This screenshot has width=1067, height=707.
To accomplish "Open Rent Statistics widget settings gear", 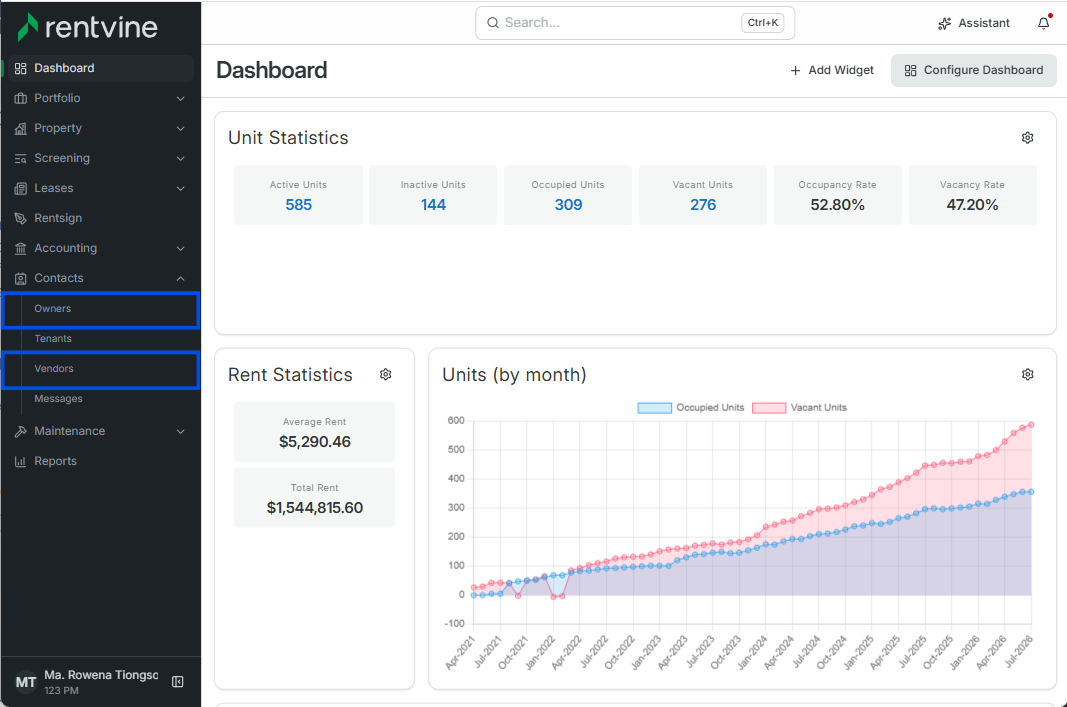I will [386, 374].
